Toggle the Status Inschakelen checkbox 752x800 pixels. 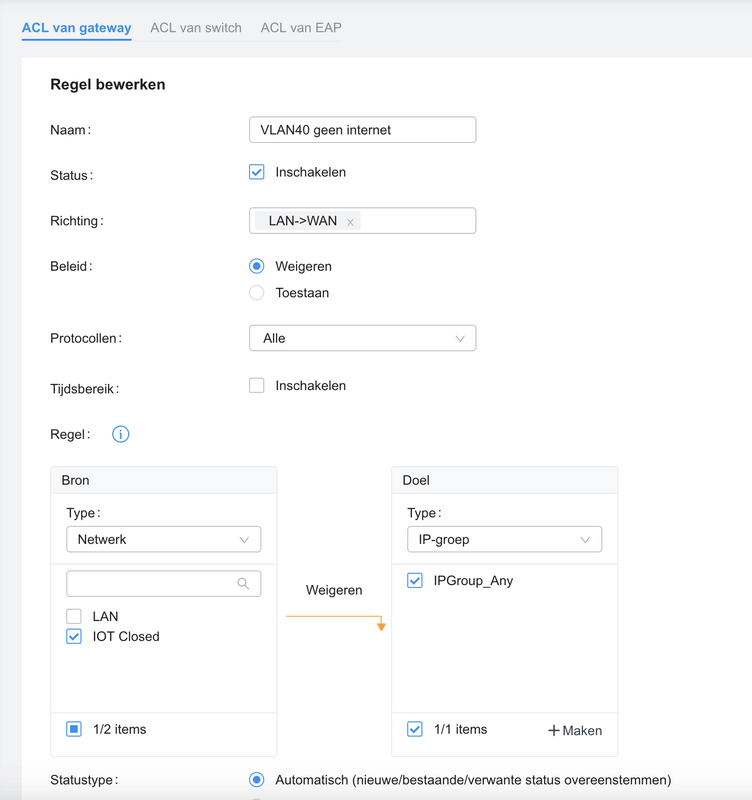click(257, 172)
